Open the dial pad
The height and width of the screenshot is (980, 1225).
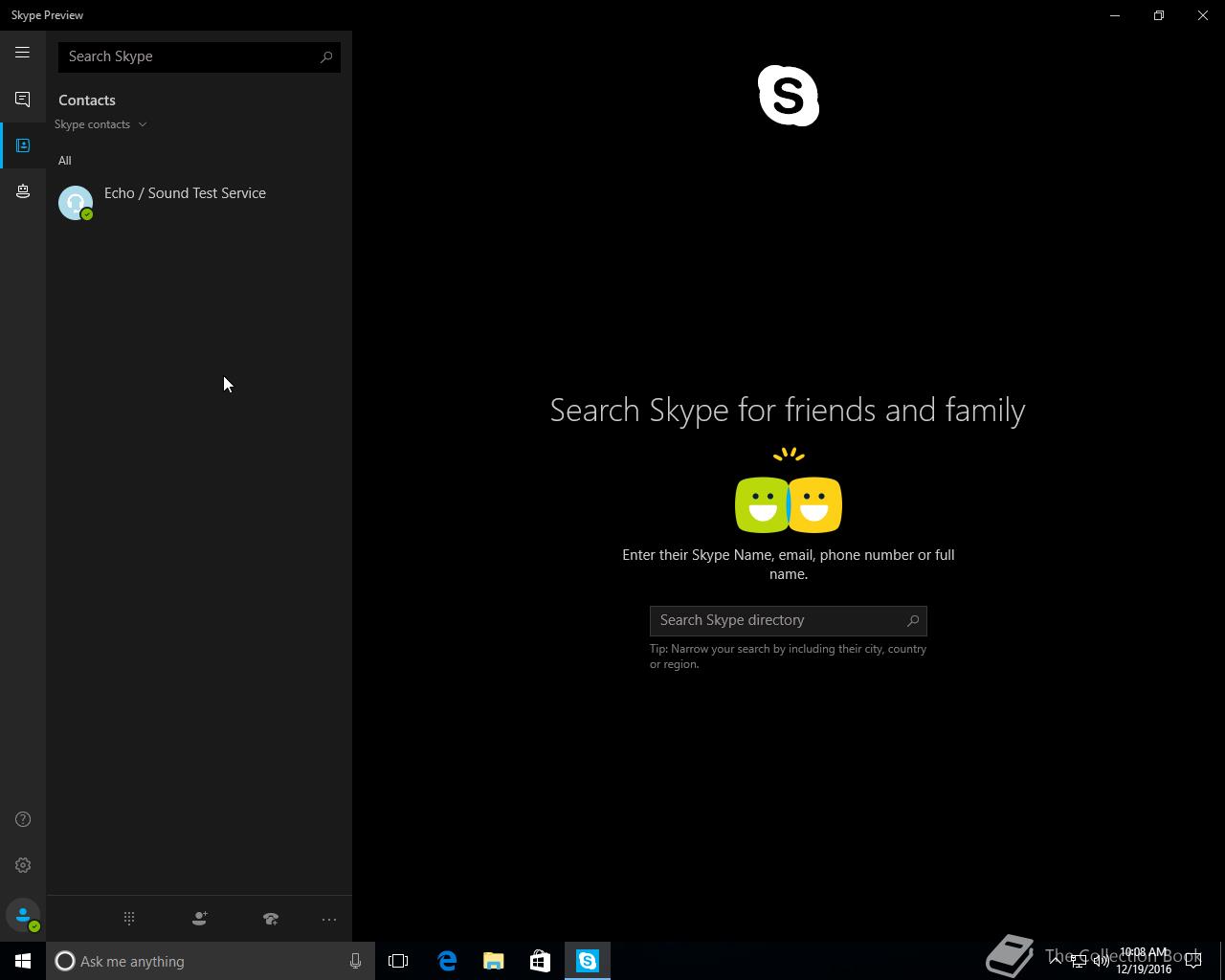pos(129,919)
